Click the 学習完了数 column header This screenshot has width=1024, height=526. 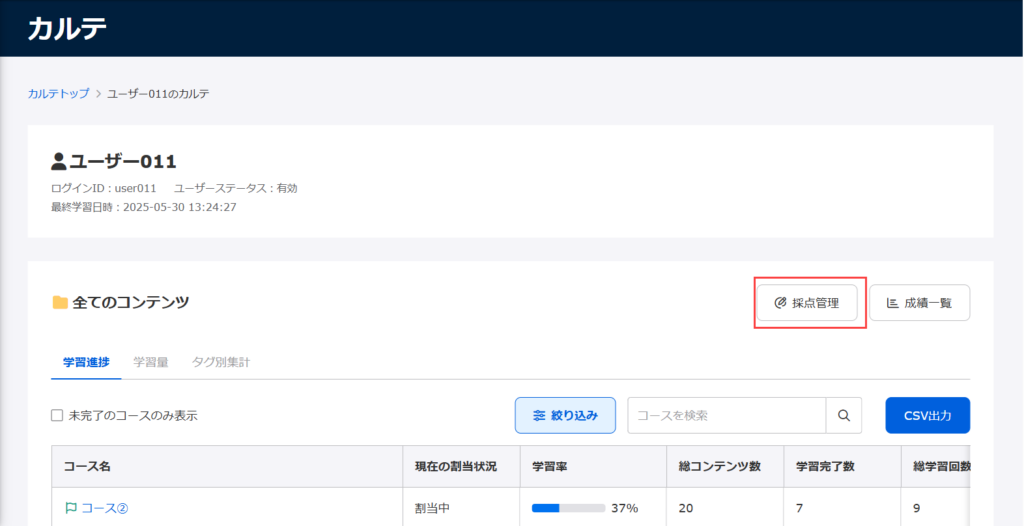click(842, 467)
